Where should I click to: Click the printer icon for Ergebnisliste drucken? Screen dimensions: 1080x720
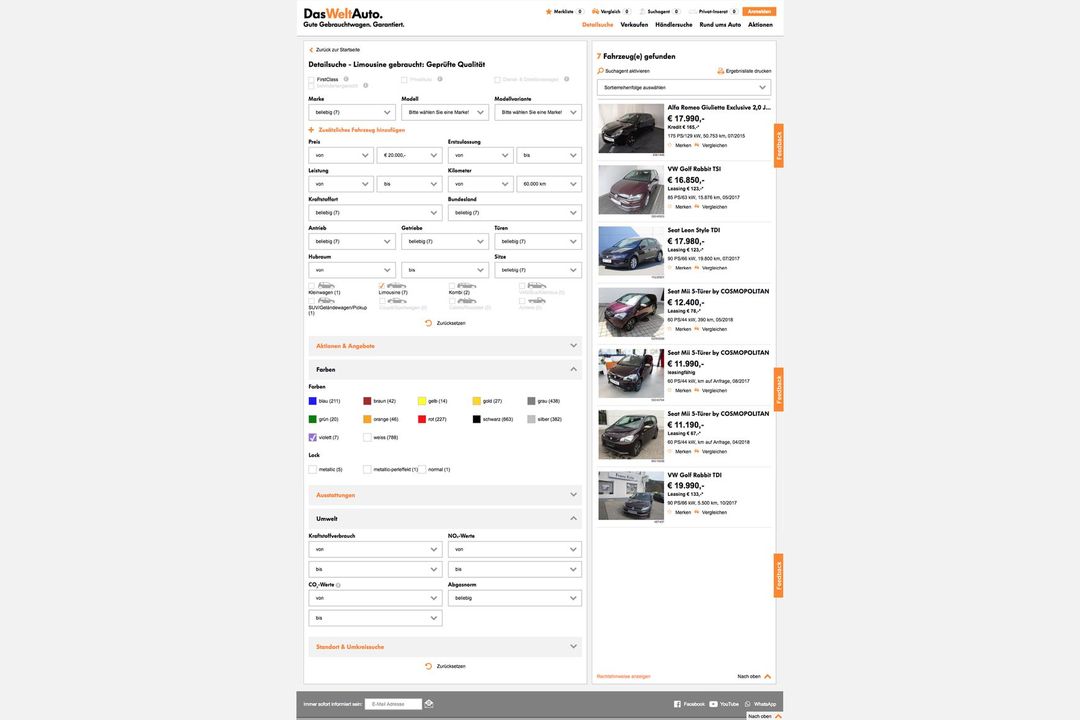pos(718,69)
